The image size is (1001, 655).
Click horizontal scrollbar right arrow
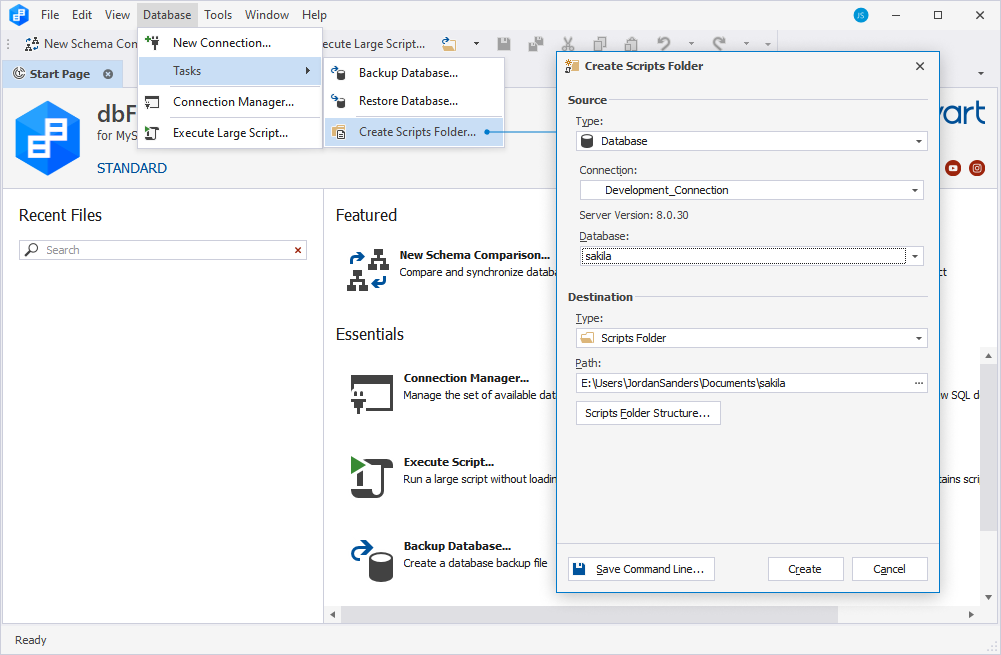[x=971, y=614]
